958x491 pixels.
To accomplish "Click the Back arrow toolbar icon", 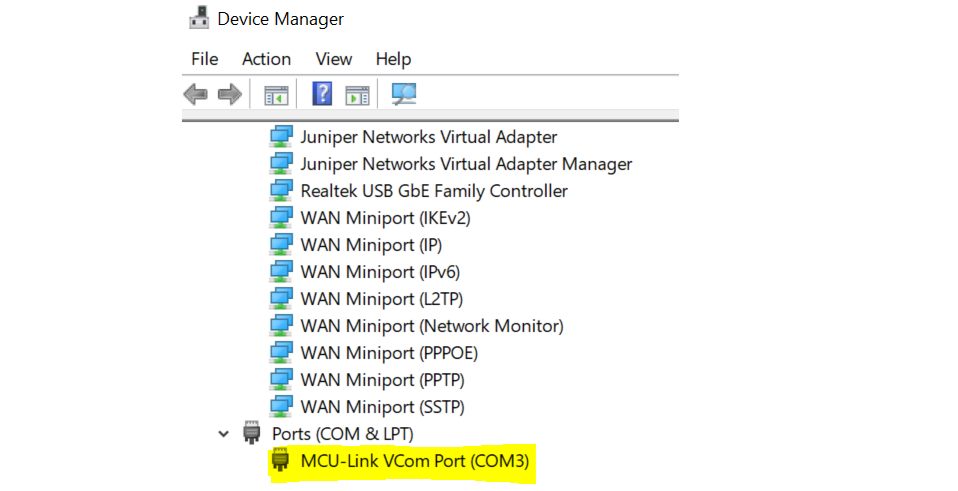I will (196, 95).
